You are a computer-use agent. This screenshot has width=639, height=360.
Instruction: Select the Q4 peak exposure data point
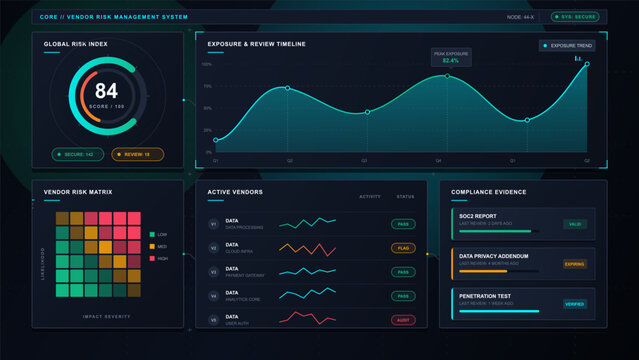point(447,76)
